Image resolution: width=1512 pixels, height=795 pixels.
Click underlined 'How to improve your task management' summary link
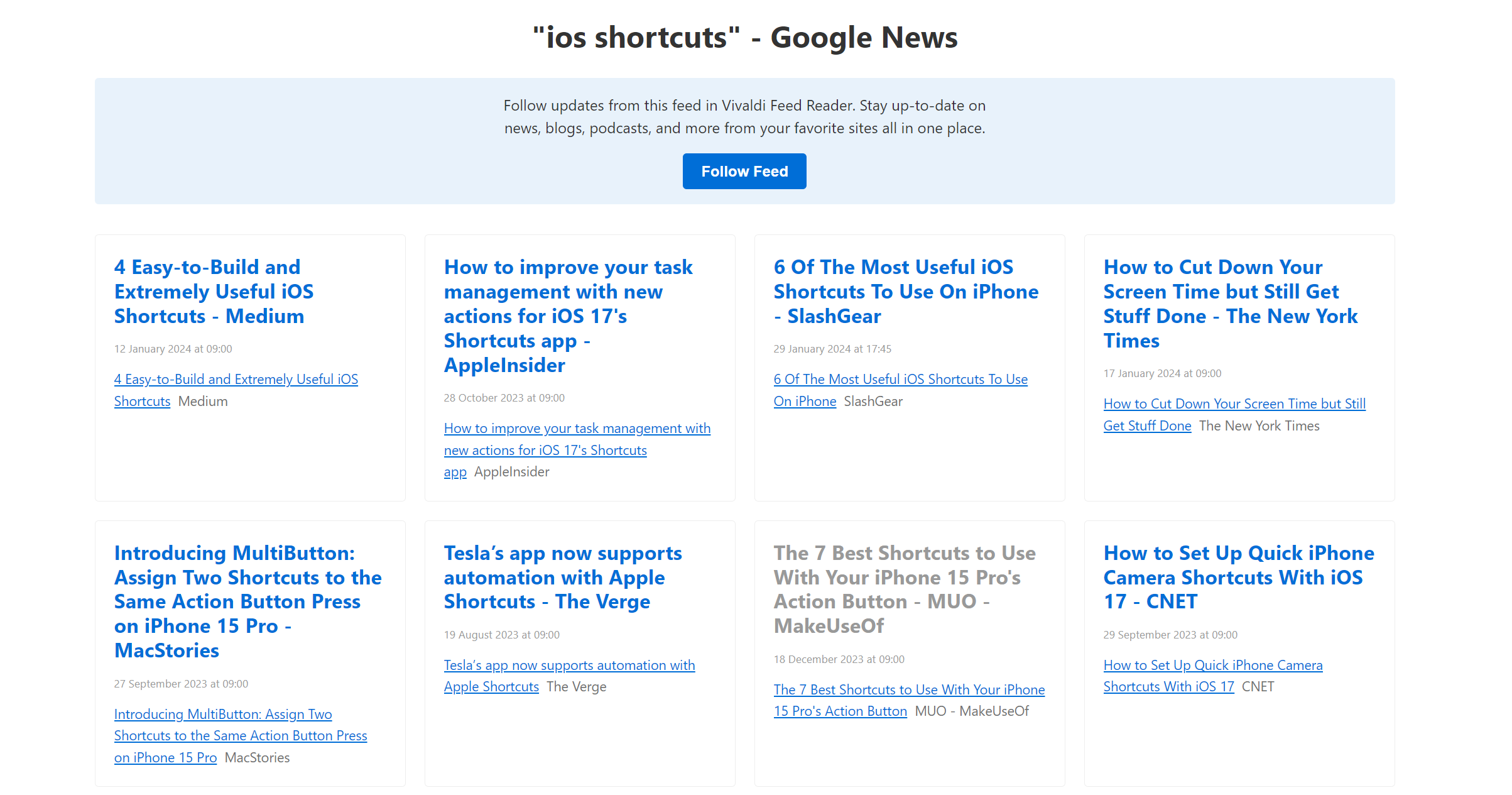[x=576, y=429]
